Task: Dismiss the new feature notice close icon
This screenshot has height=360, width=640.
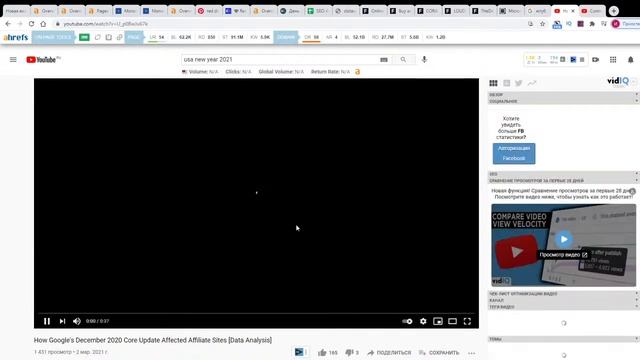Action: (632, 191)
